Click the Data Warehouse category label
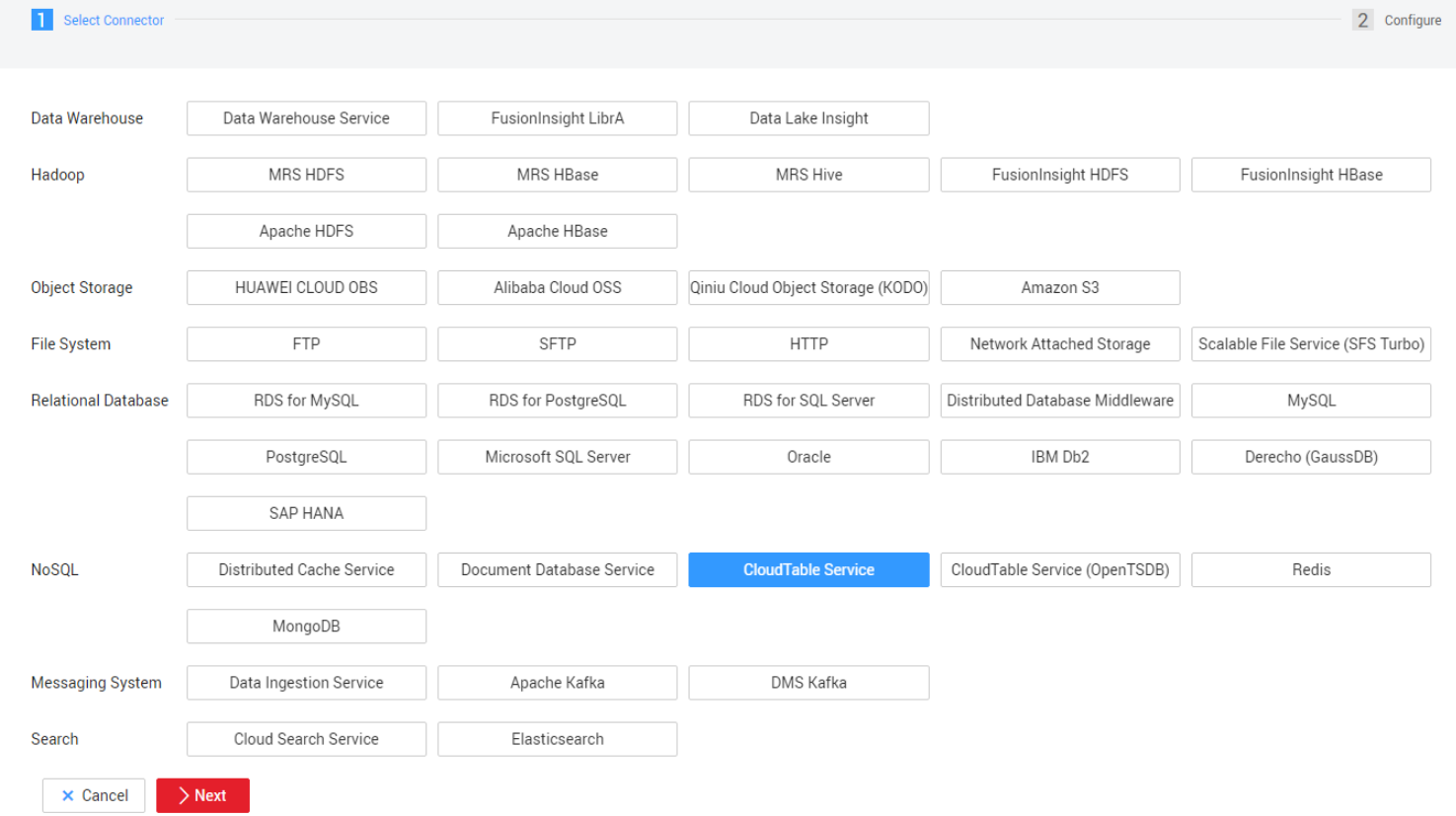This screenshot has height=816, width=1456. [x=87, y=118]
